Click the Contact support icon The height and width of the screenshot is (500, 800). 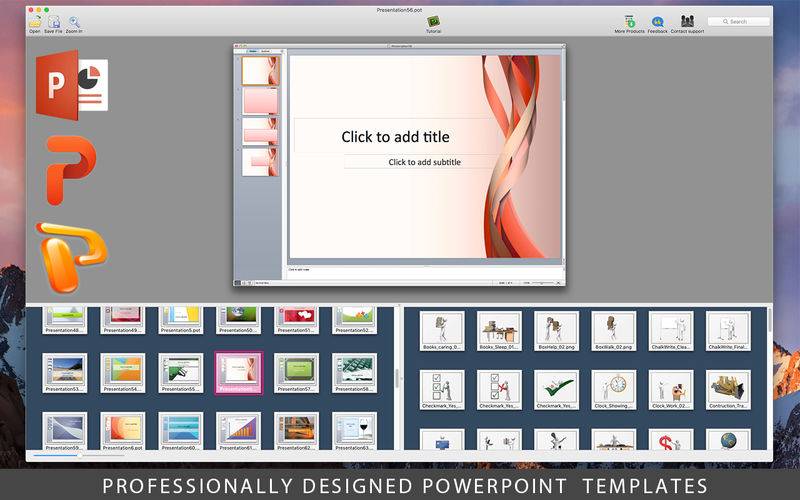coord(687,21)
